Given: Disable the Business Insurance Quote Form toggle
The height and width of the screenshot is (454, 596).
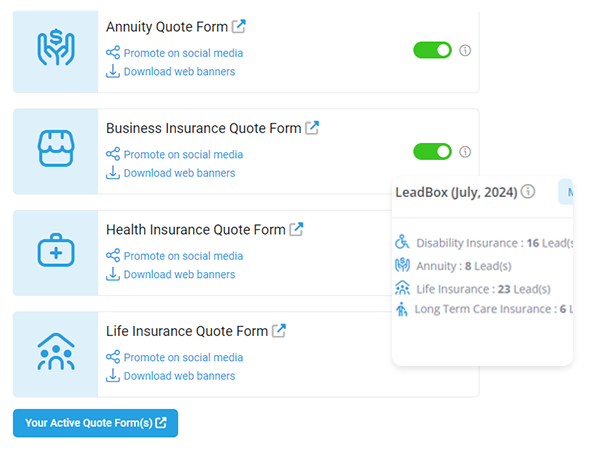Looking at the screenshot, I should click(432, 152).
